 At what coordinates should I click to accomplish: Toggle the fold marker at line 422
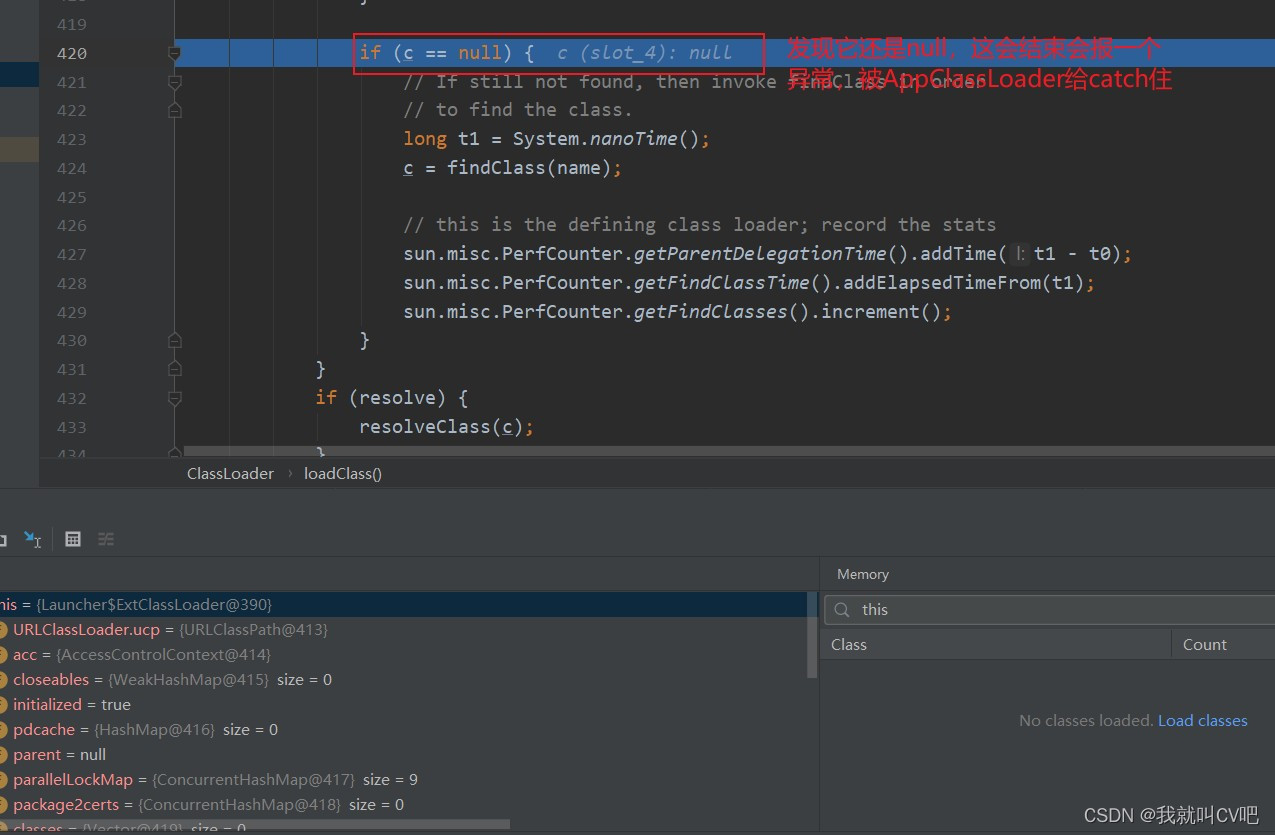(x=174, y=110)
